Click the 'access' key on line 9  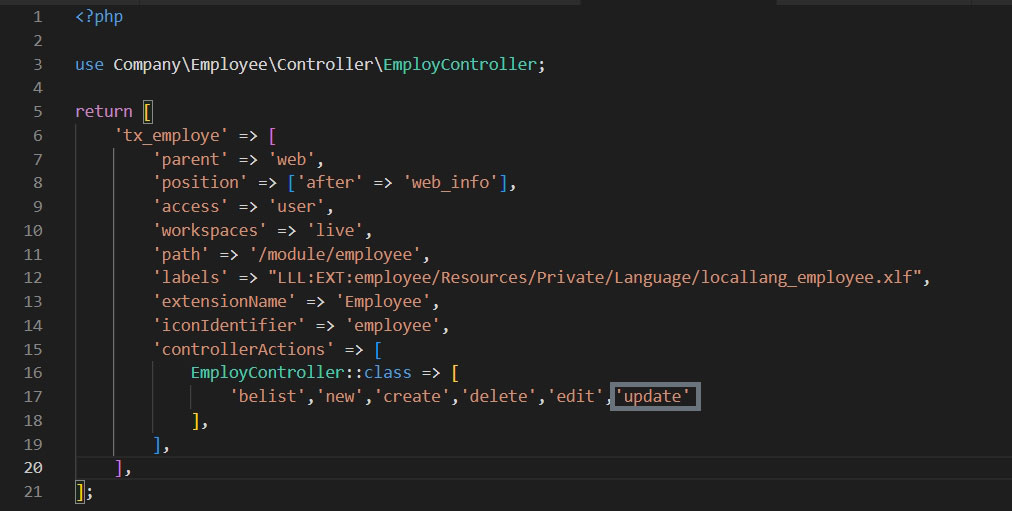(191, 206)
